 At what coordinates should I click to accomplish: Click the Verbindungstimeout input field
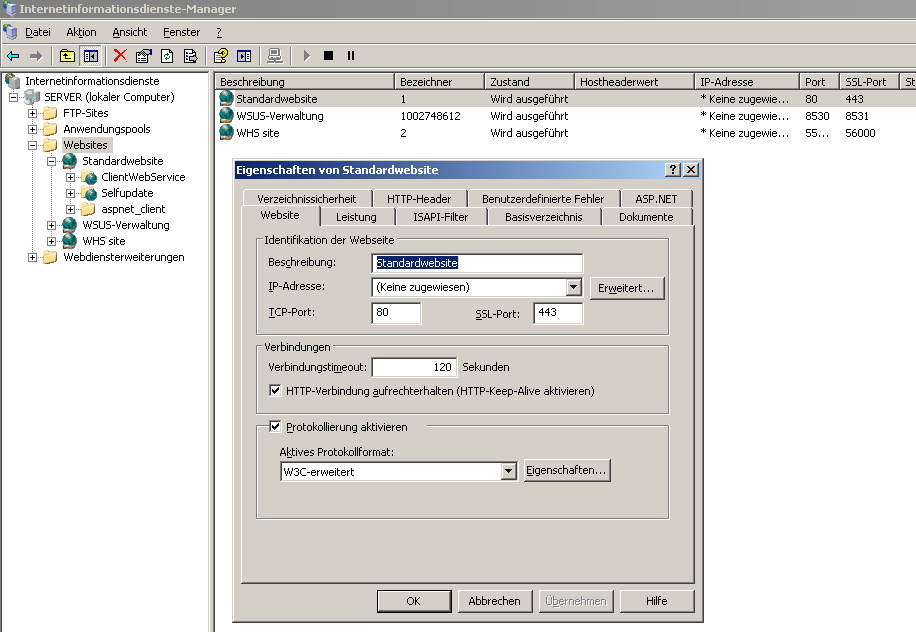pyautogui.click(x=414, y=367)
